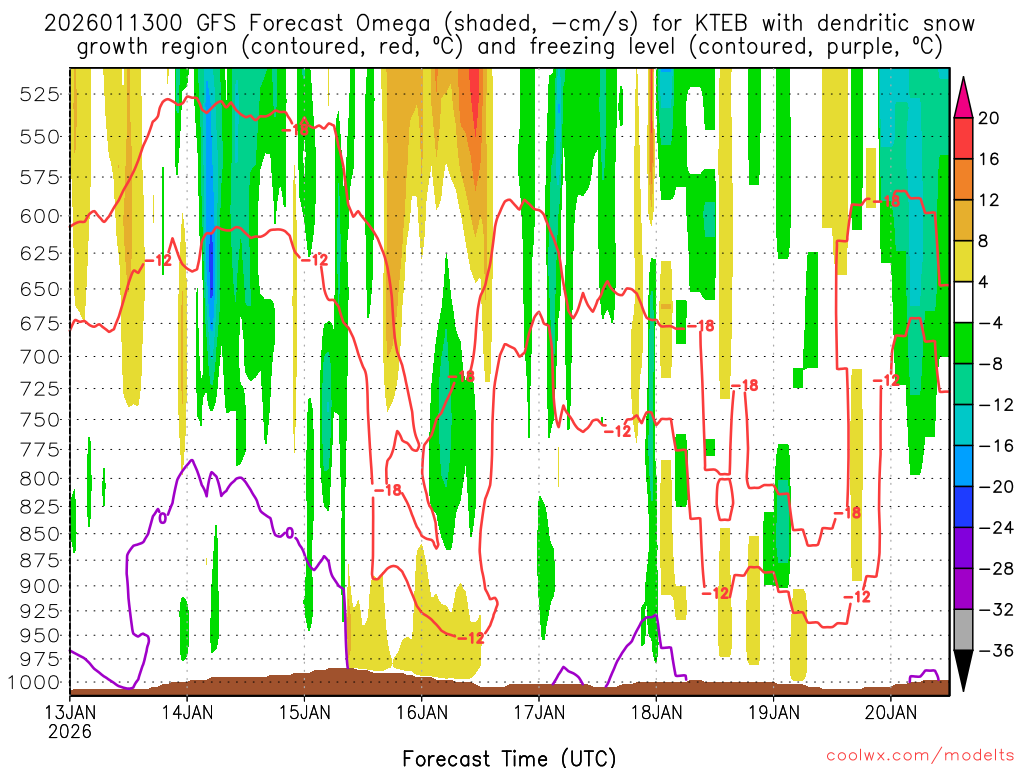Click the coolwx.com/modelts link
The image size is (1024, 768).
point(920,756)
